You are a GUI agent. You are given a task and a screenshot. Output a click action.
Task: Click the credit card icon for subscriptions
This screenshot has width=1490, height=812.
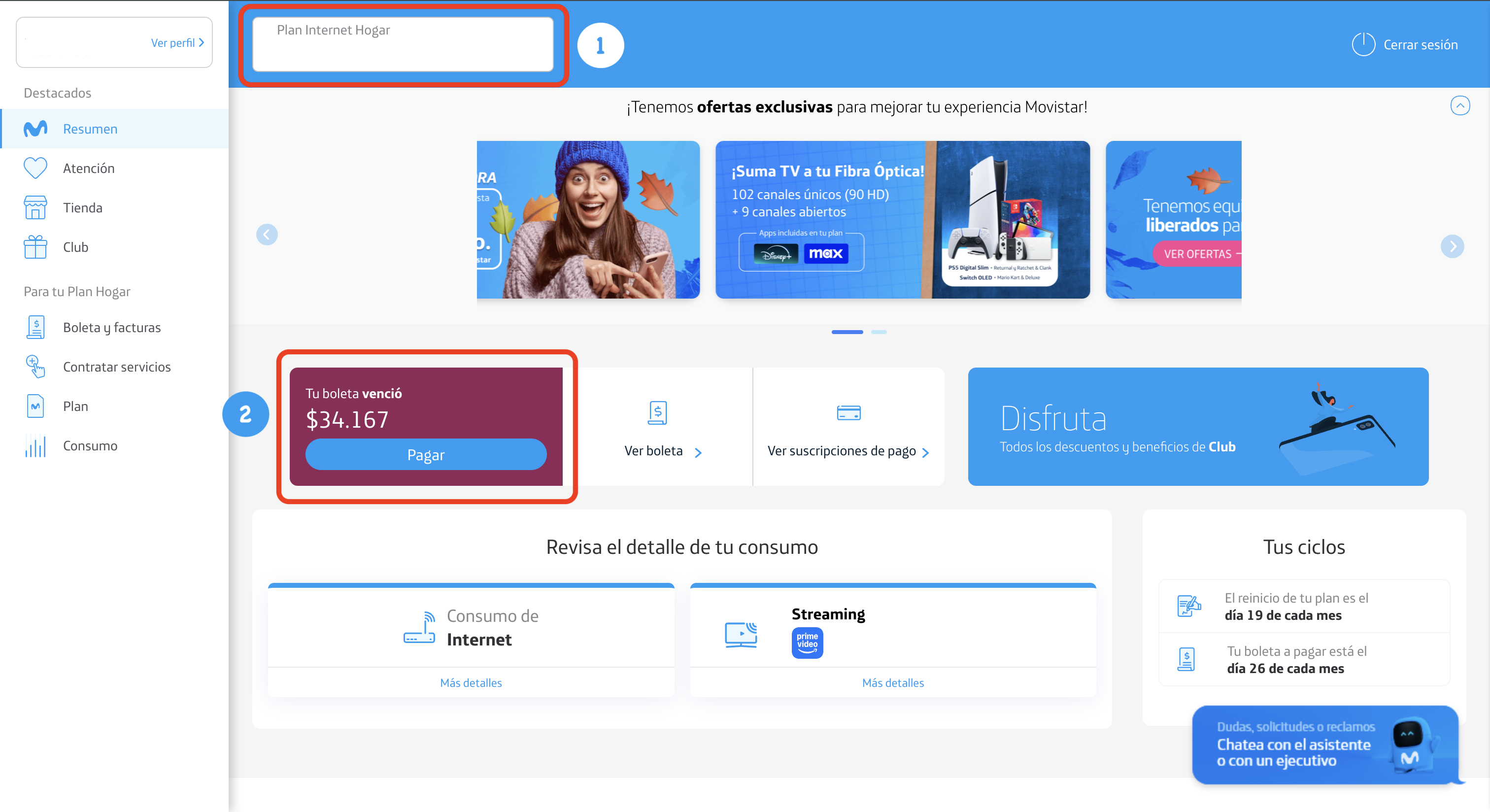pyautogui.click(x=848, y=413)
